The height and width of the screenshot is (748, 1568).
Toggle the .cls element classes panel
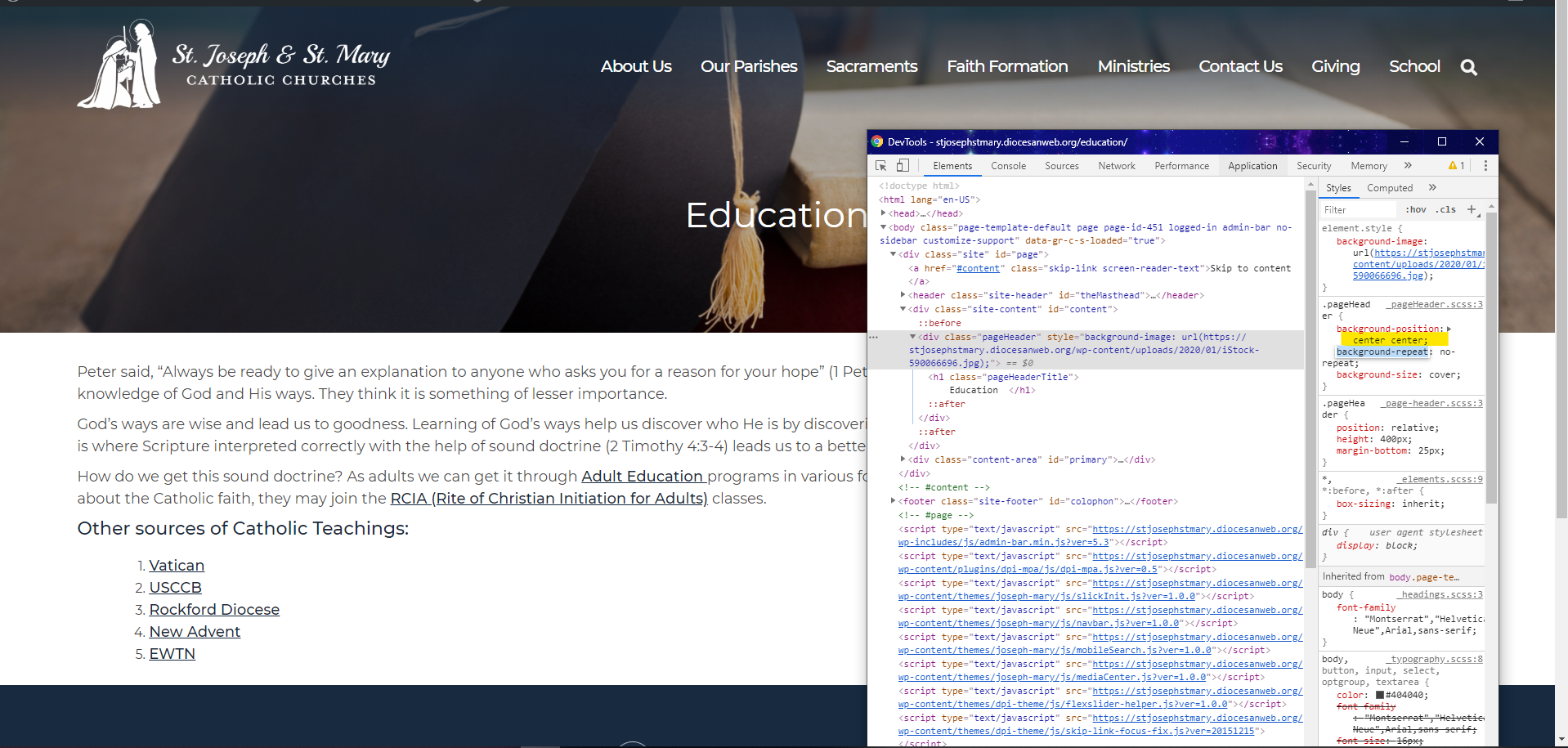pos(1445,210)
